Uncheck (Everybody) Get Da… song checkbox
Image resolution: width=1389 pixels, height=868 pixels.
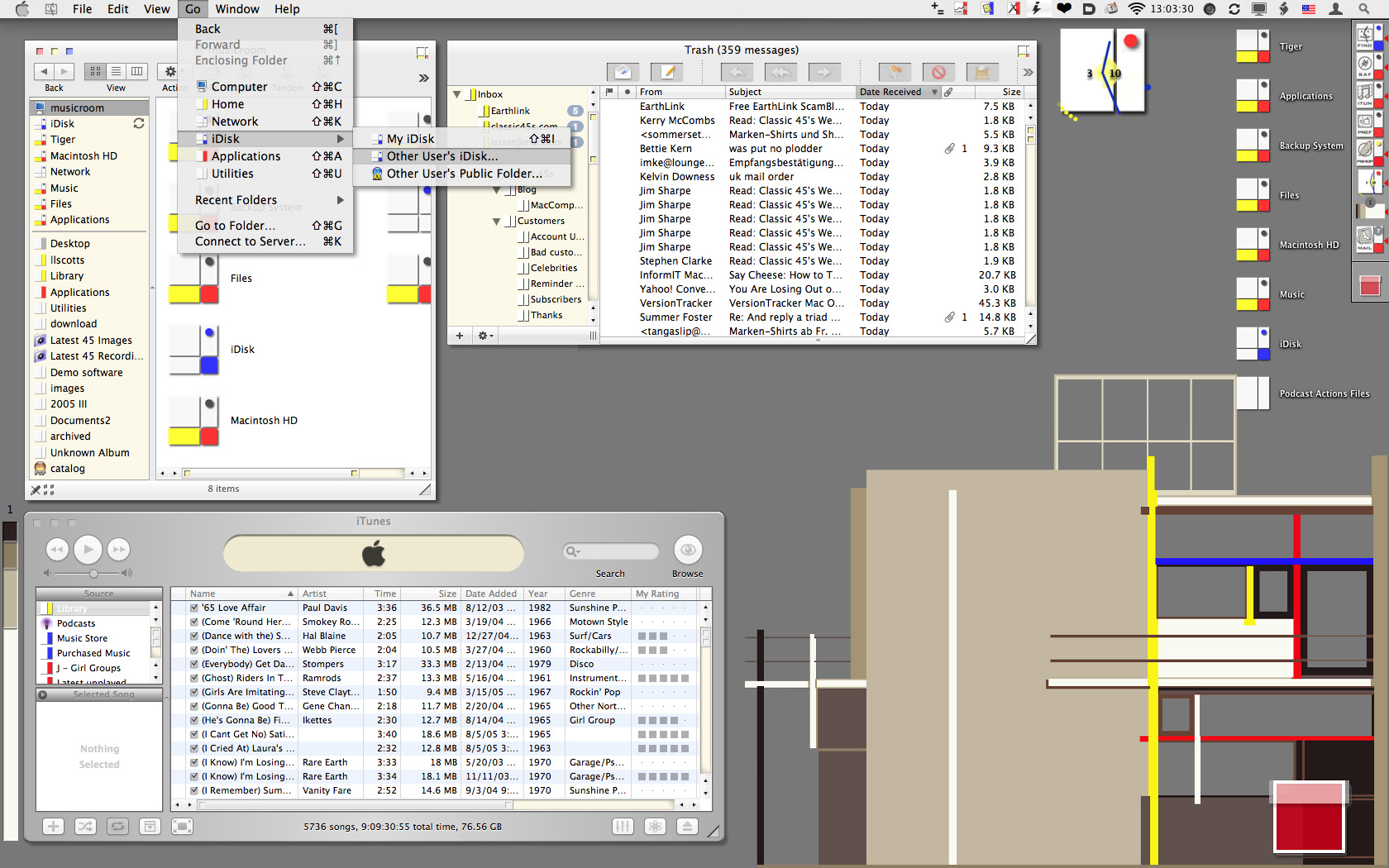194,664
